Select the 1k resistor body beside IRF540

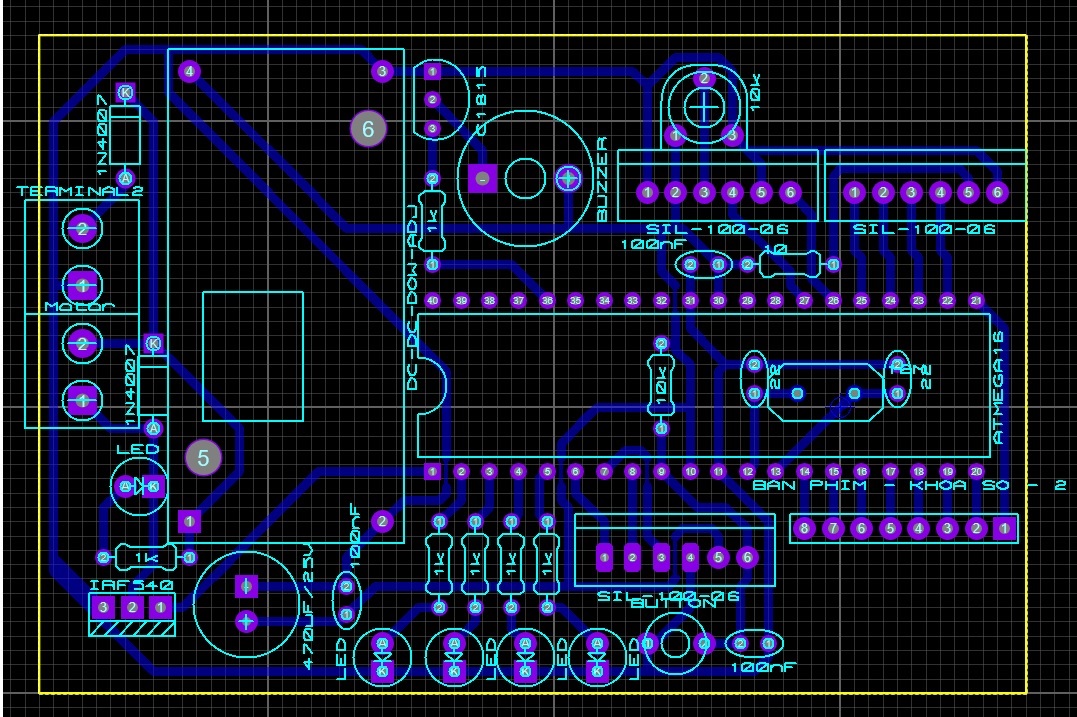point(146,557)
